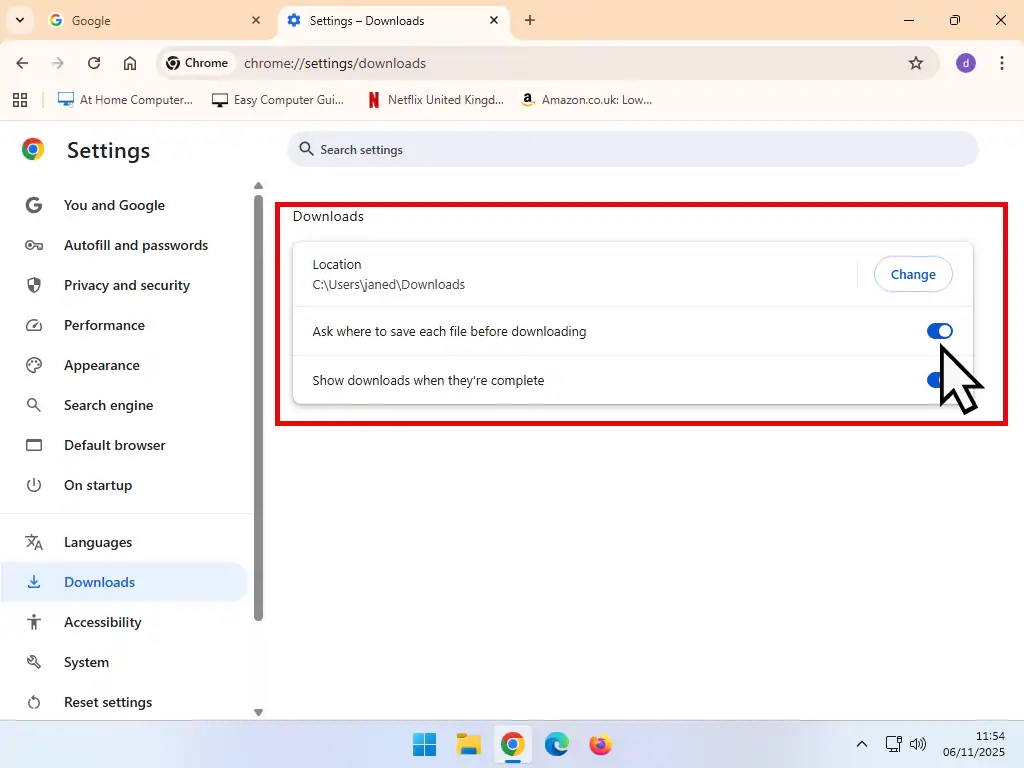
Task: Expand hidden icons in the system tray
Action: (861, 744)
